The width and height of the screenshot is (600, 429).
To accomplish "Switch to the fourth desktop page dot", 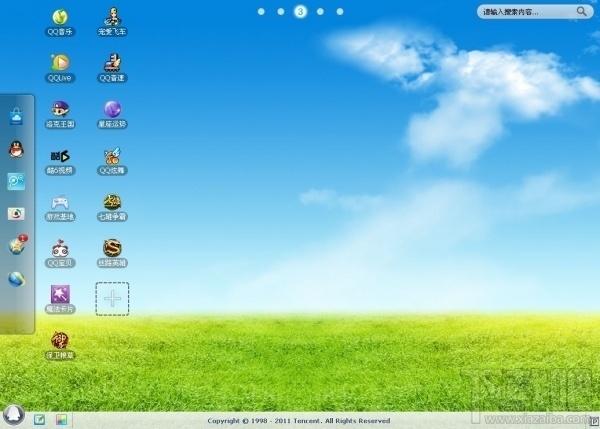I will click(320, 12).
